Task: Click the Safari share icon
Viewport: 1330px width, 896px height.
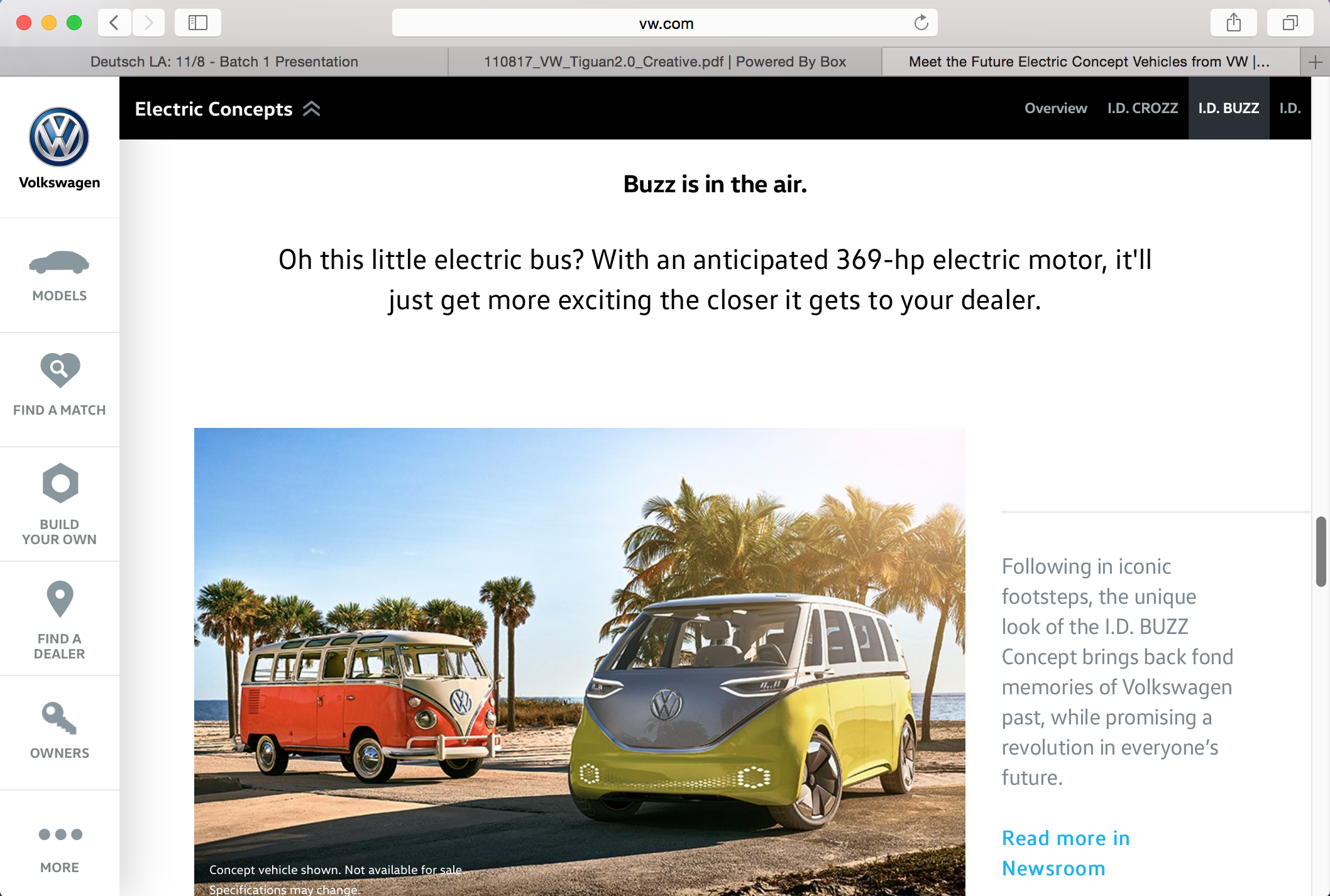Action: (1234, 23)
